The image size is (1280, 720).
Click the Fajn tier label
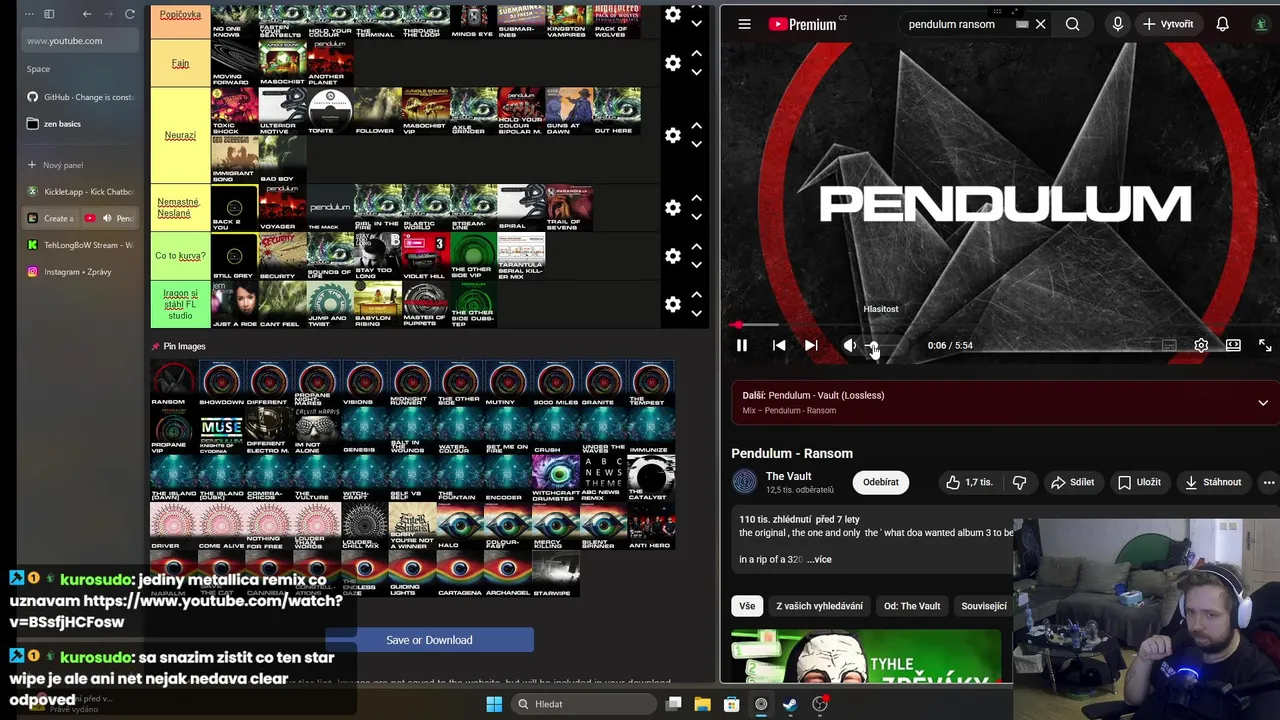(x=180, y=63)
